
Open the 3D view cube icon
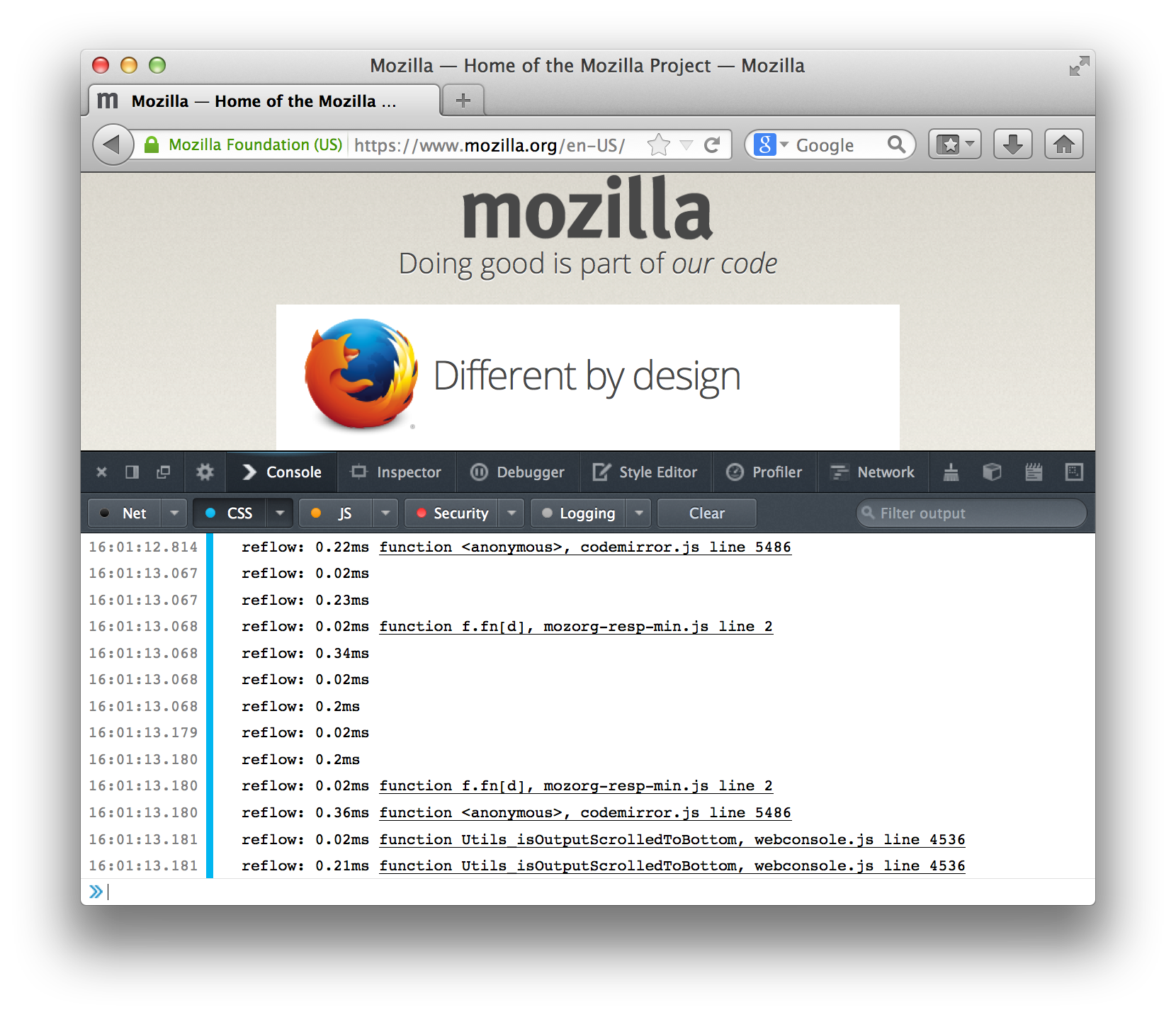click(992, 472)
